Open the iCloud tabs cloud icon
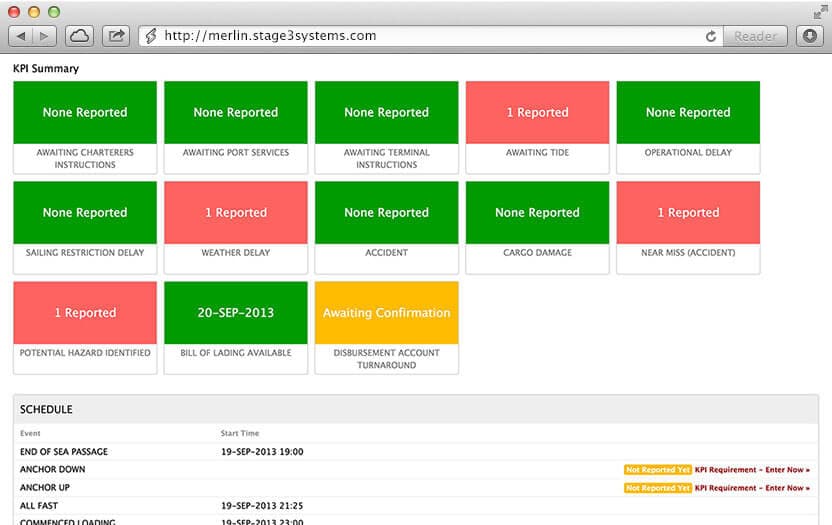Image resolution: width=832 pixels, height=525 pixels. pyautogui.click(x=80, y=36)
